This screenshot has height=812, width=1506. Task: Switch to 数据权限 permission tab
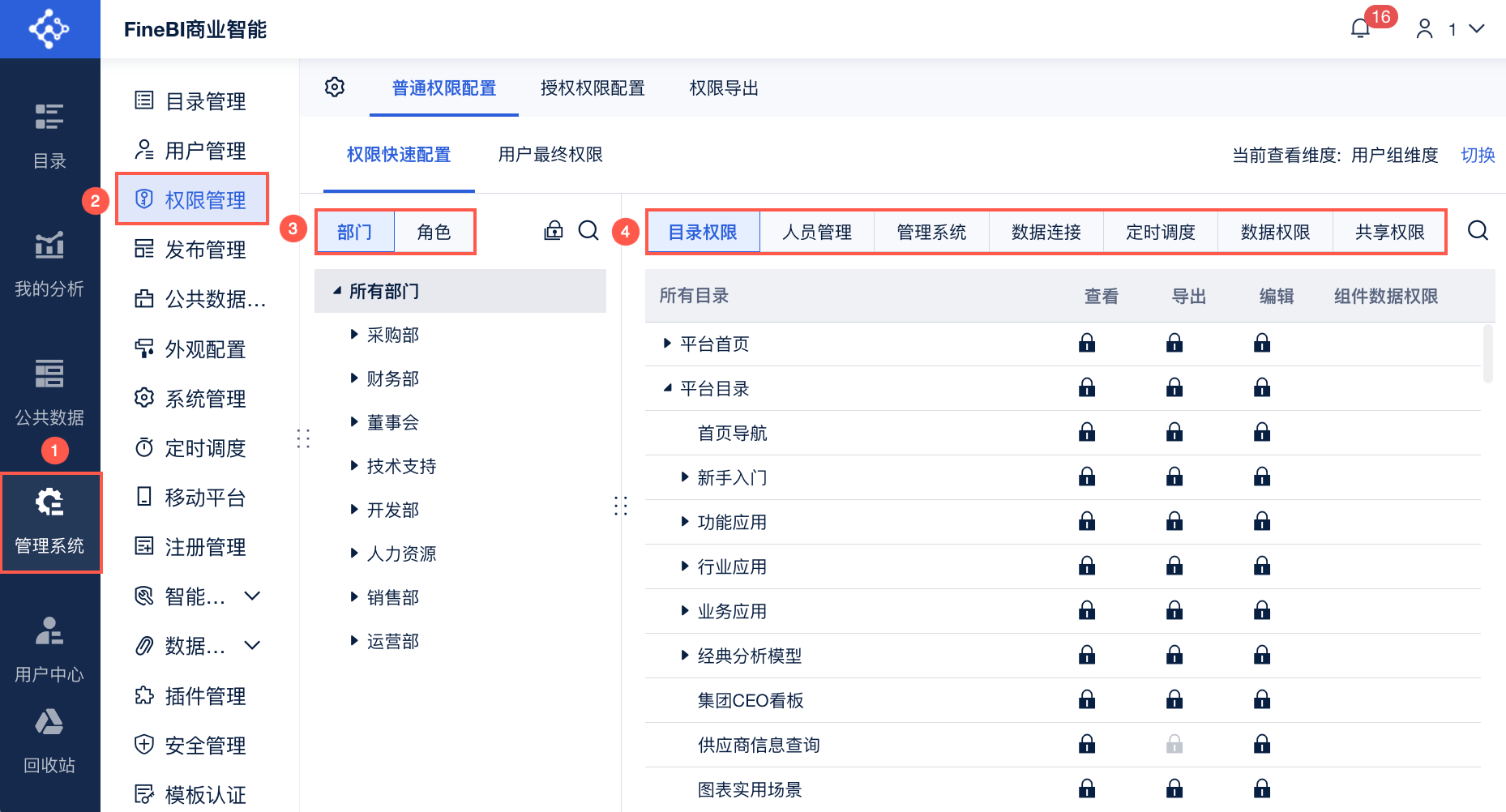[1276, 233]
